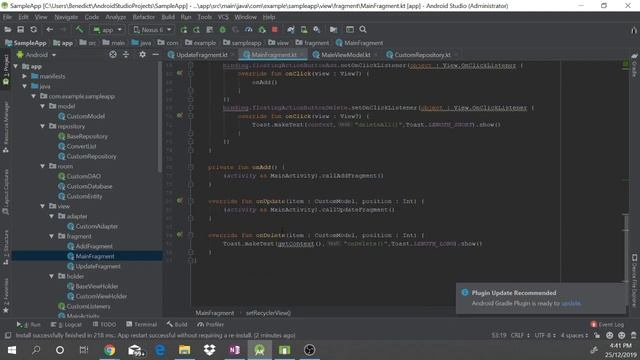The image size is (640, 360).
Task: Open Project Structure folder icon
Action: (333, 30)
